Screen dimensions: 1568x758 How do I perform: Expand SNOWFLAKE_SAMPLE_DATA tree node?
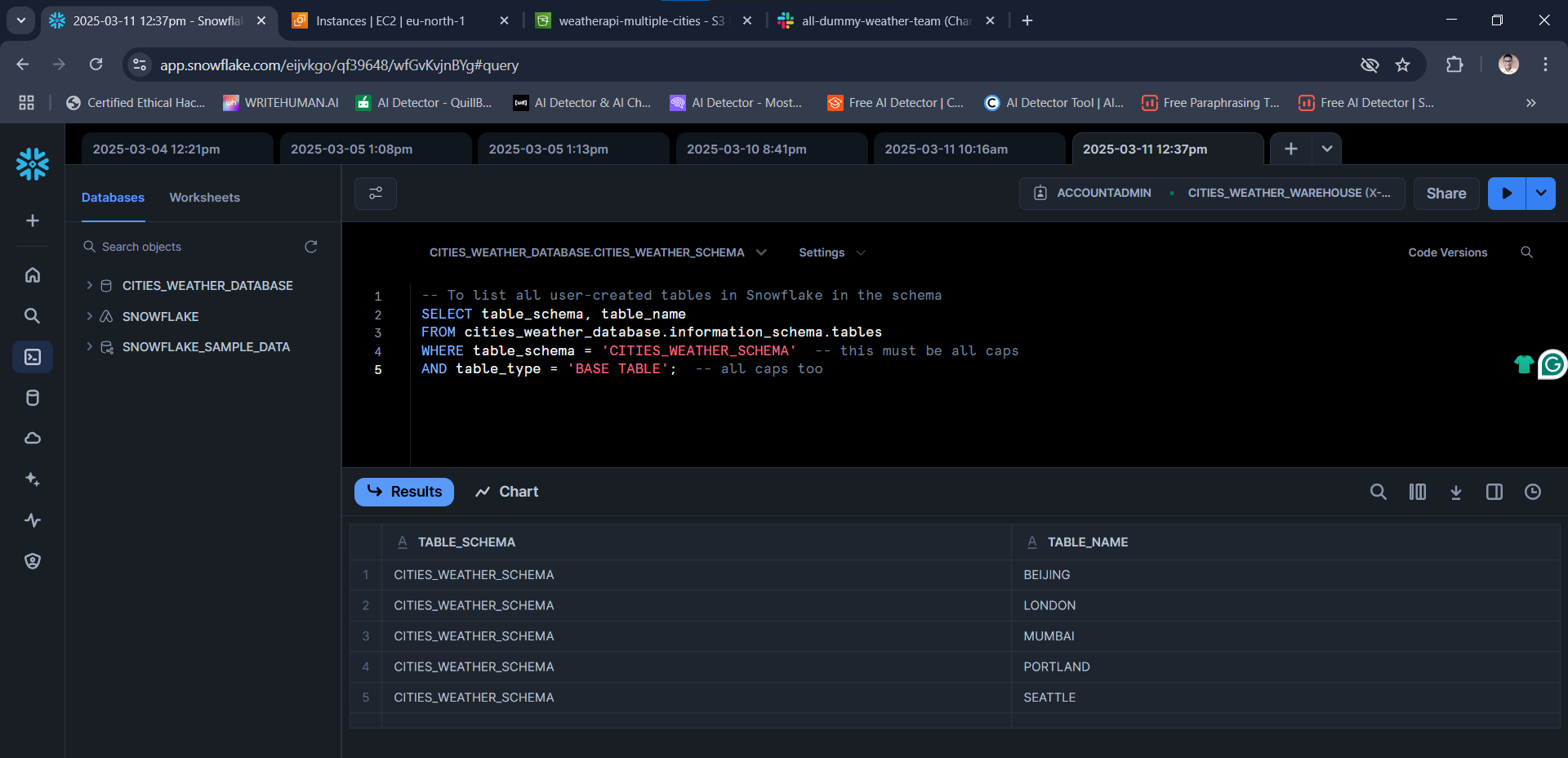pos(89,347)
